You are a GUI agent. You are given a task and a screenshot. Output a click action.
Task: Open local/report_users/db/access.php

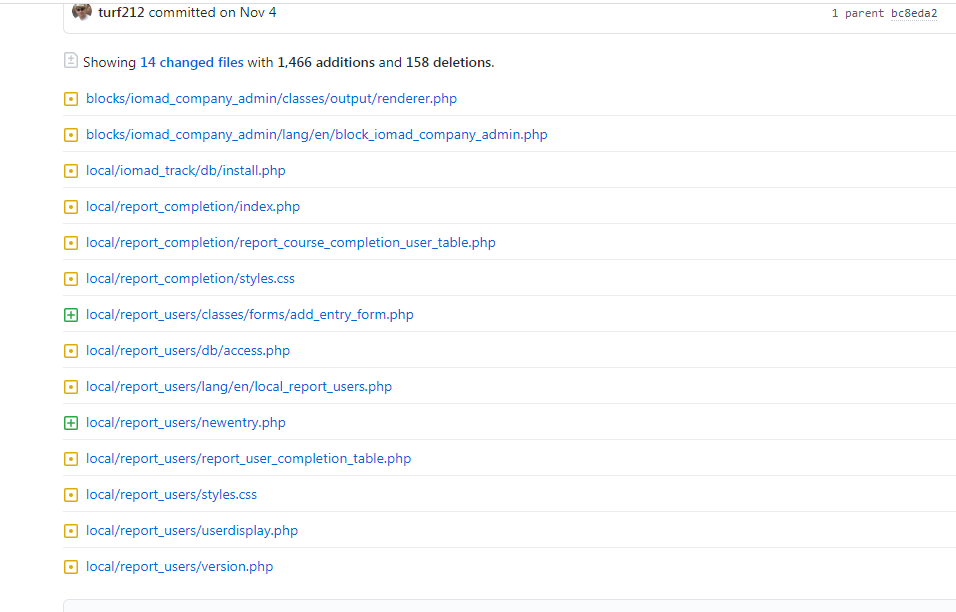point(188,350)
